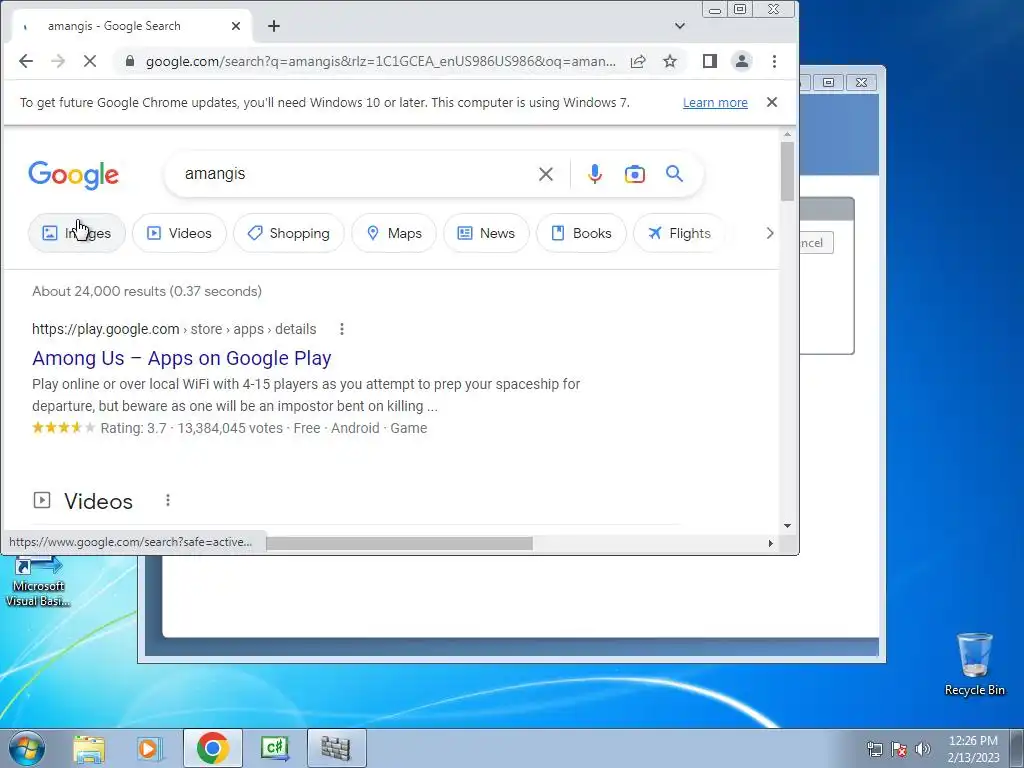The height and width of the screenshot is (768, 1024).
Task: Go back using Chrome's back arrow
Action: pos(25,61)
